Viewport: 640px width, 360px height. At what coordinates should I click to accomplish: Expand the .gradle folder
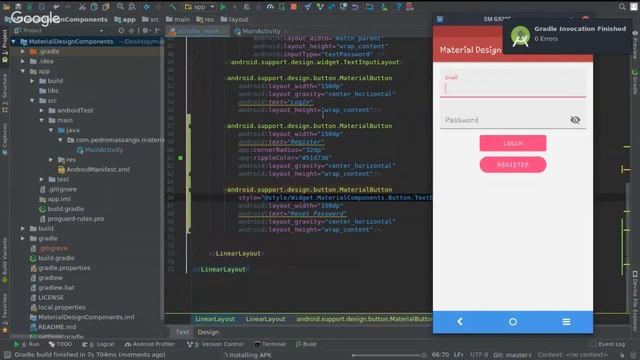point(23,51)
